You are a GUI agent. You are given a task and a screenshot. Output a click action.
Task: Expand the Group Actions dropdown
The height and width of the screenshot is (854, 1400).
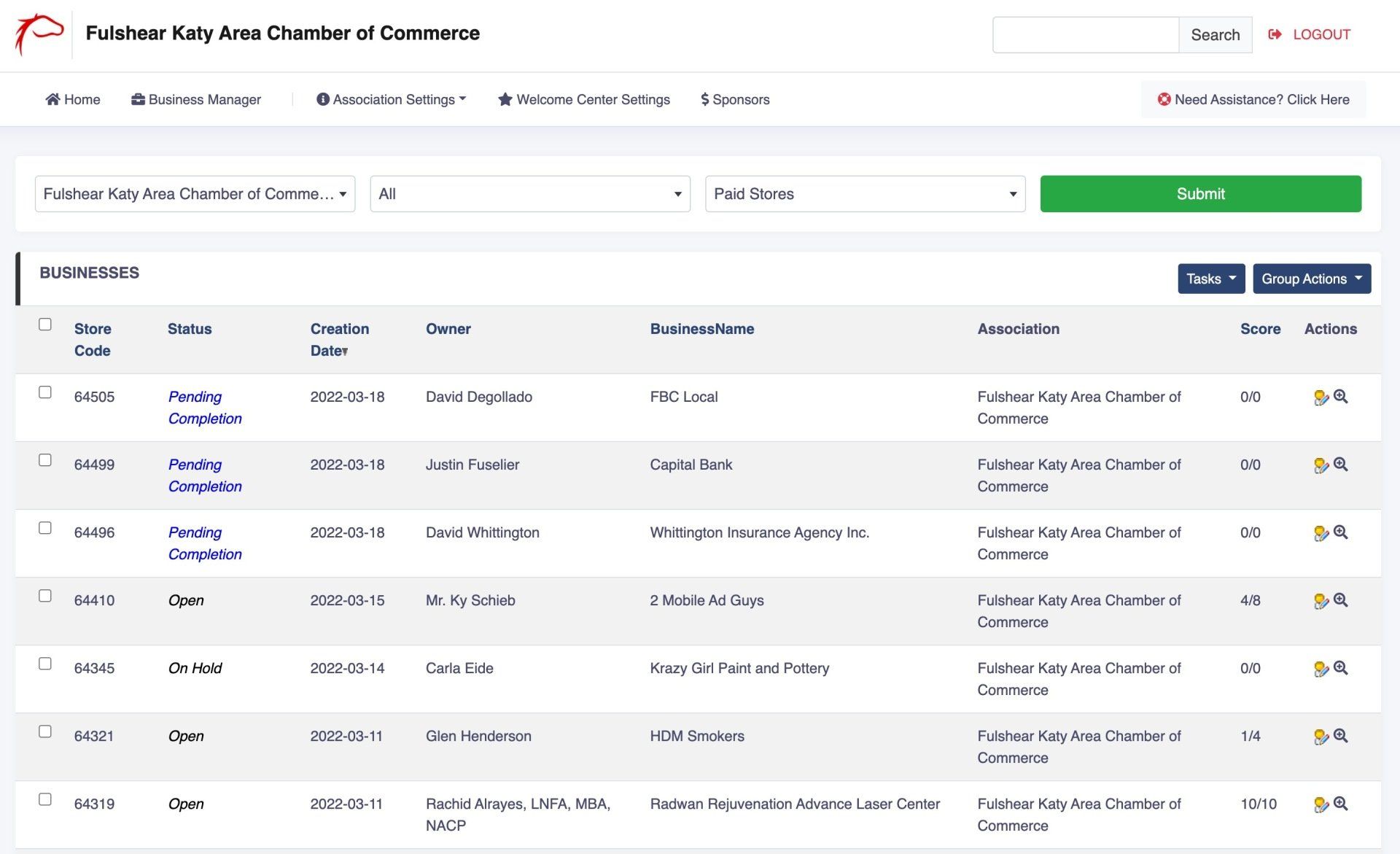point(1312,279)
